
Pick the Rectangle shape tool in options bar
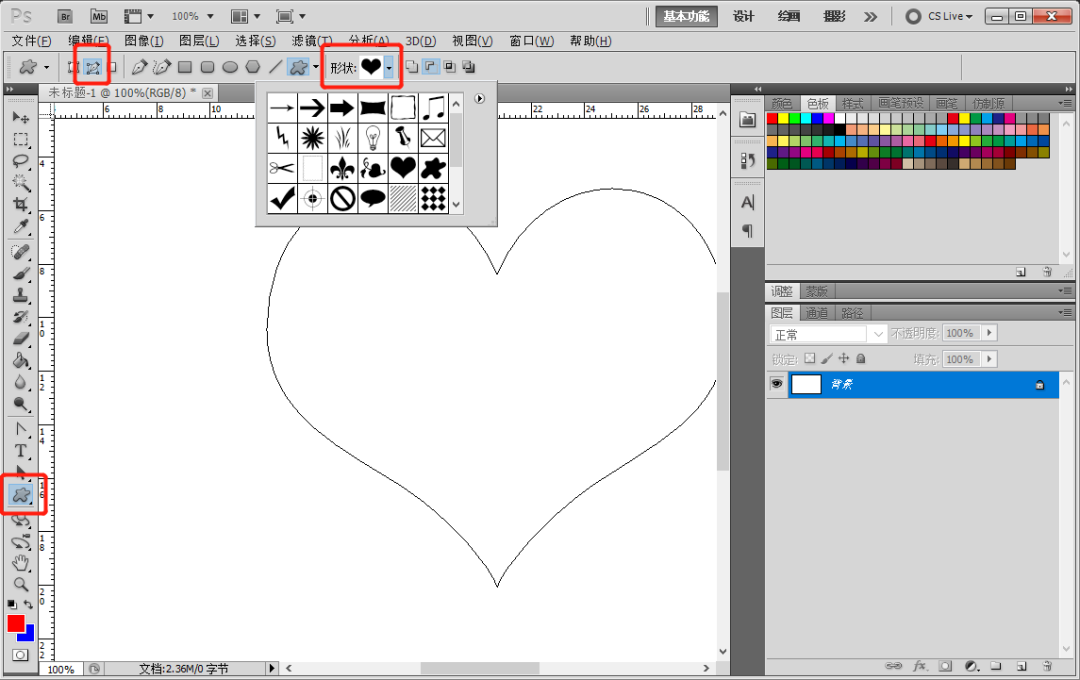pyautogui.click(x=185, y=67)
